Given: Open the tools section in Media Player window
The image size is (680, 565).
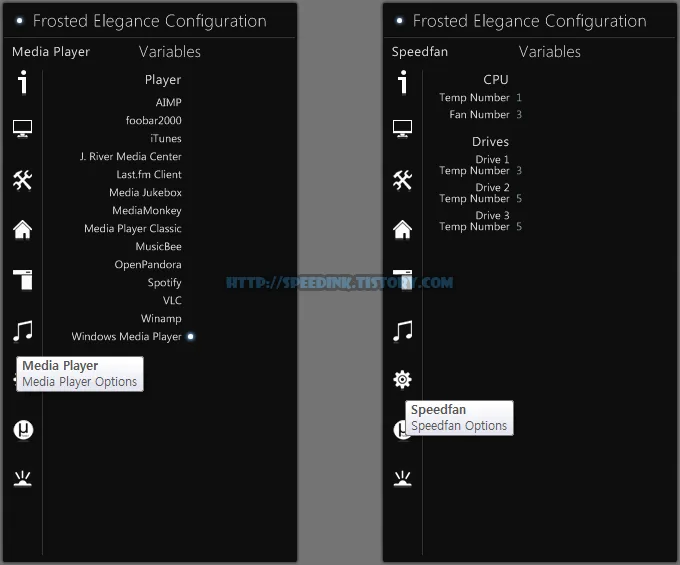Looking at the screenshot, I should click(x=23, y=180).
